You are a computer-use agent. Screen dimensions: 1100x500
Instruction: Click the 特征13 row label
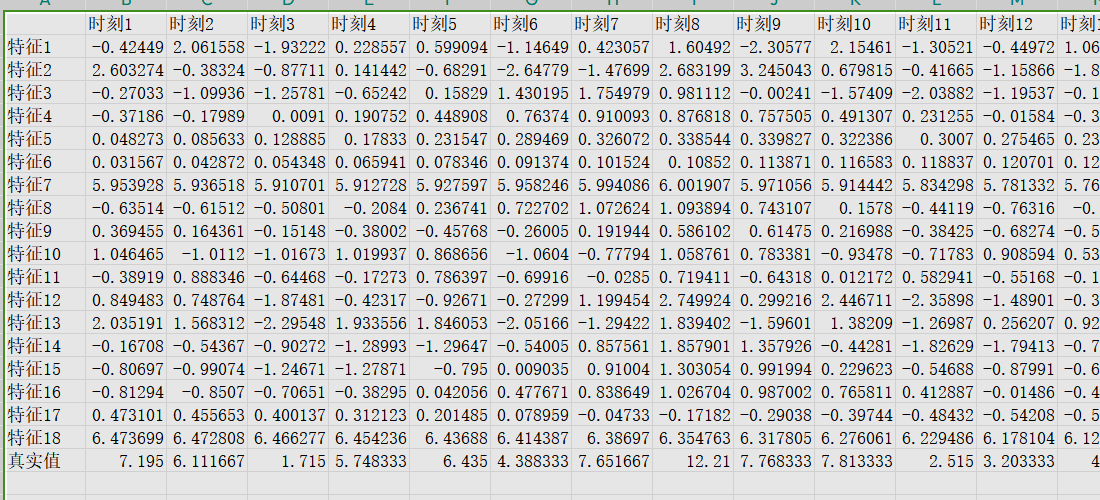point(45,323)
